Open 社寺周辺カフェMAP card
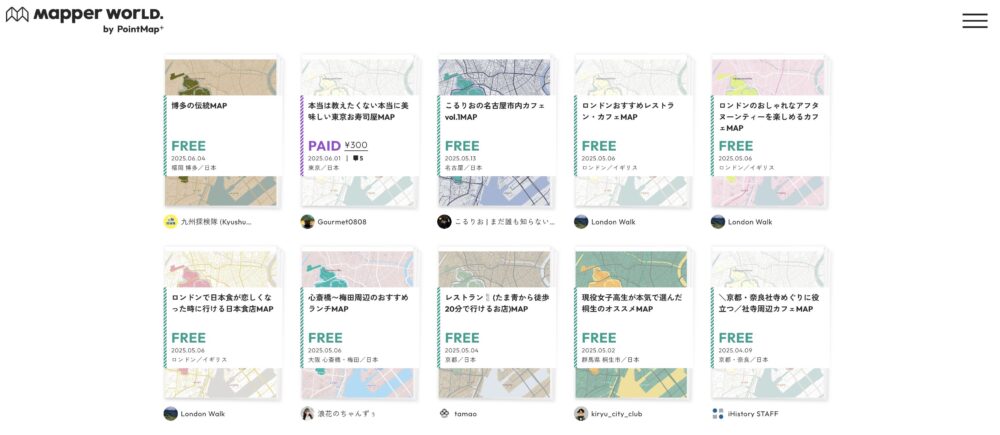The width and height of the screenshot is (1000, 435). point(768,325)
